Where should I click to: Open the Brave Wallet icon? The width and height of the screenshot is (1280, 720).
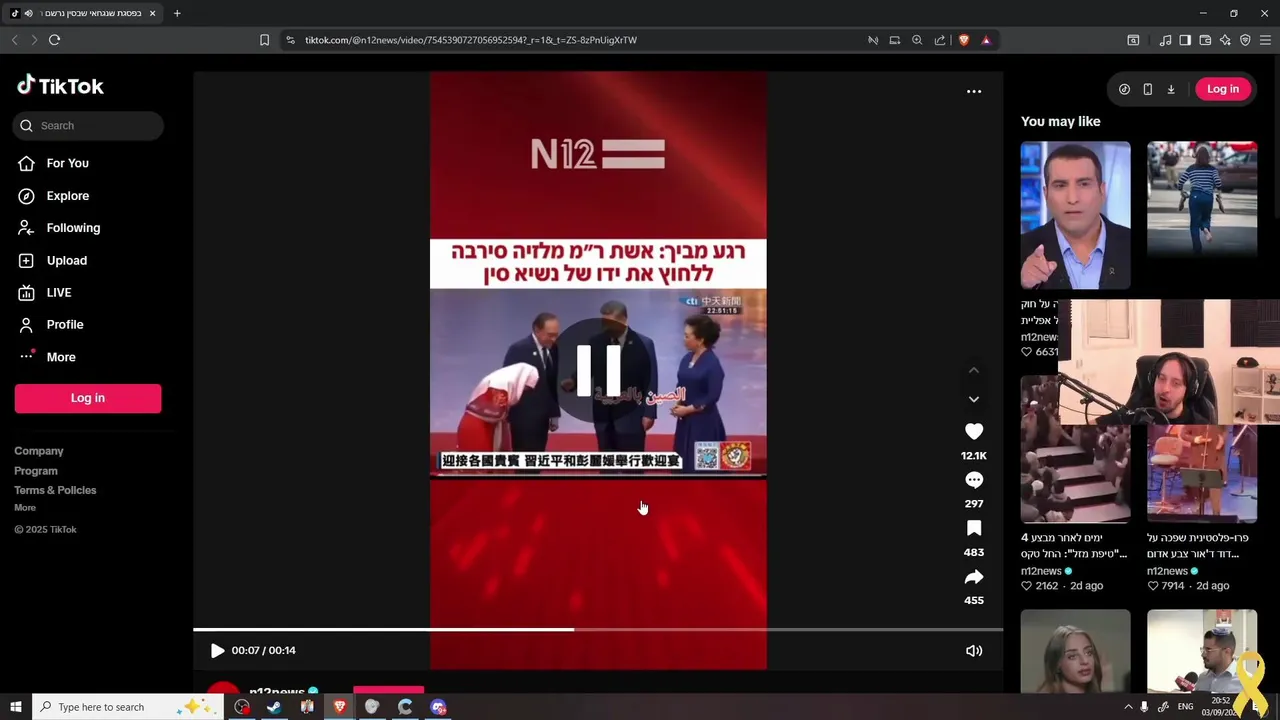pos(1205,40)
